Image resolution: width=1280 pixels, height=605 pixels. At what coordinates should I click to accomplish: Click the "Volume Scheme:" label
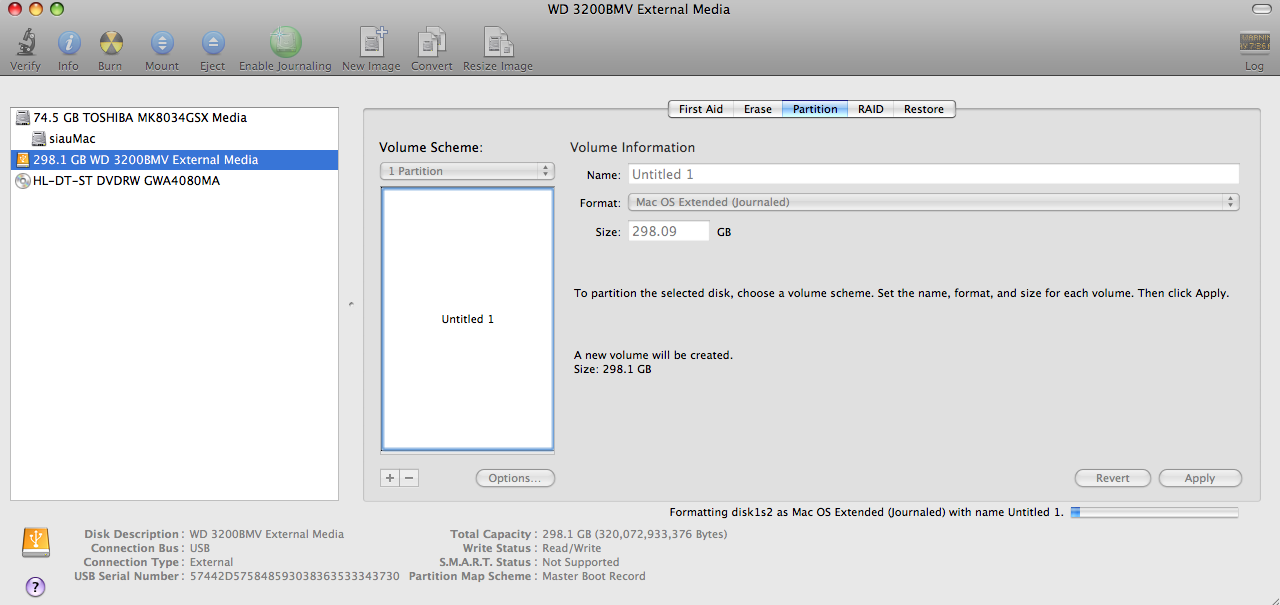tap(431, 147)
